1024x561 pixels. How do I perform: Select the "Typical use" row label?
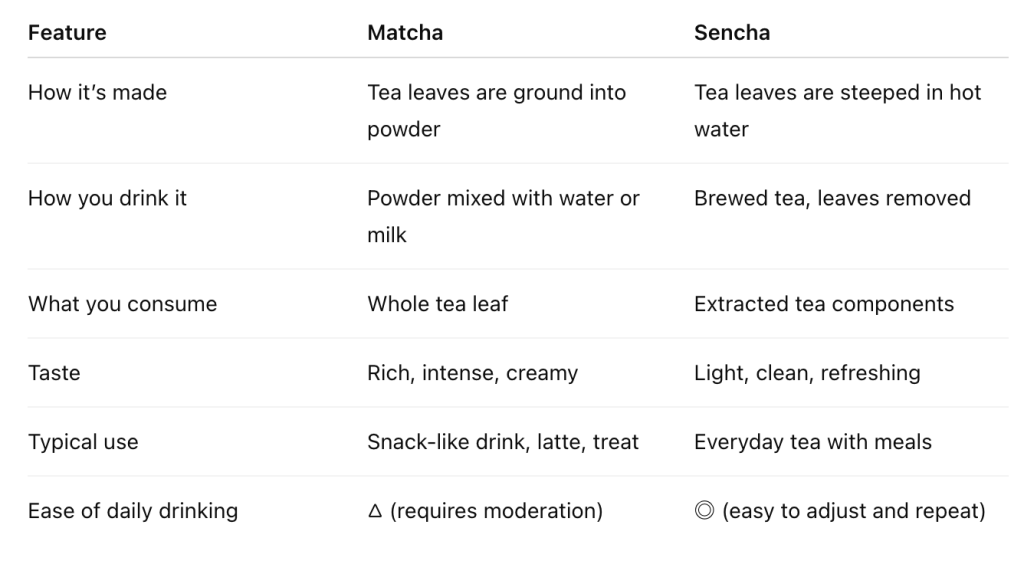point(83,442)
